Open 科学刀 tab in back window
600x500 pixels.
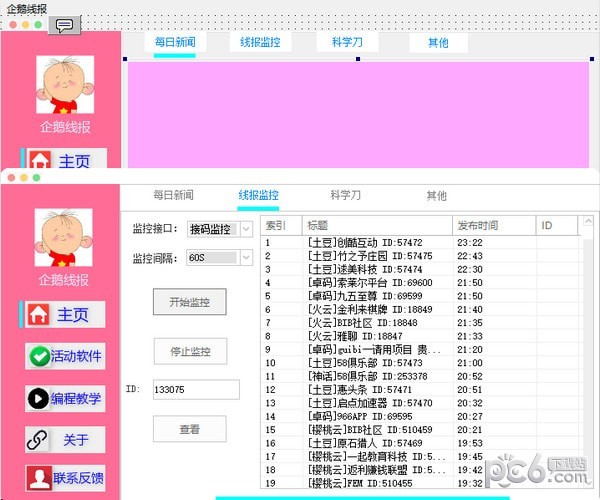coord(347,42)
